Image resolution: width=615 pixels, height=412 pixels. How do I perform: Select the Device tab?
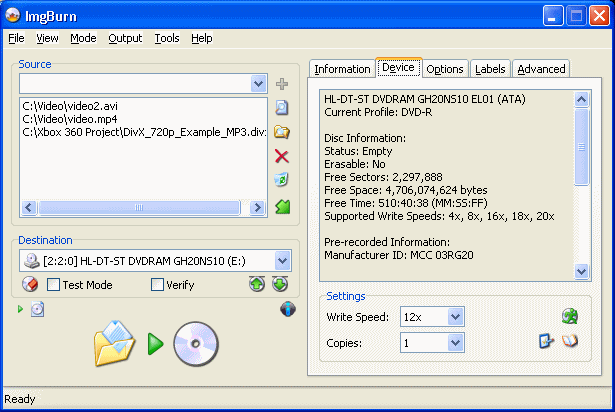point(398,67)
